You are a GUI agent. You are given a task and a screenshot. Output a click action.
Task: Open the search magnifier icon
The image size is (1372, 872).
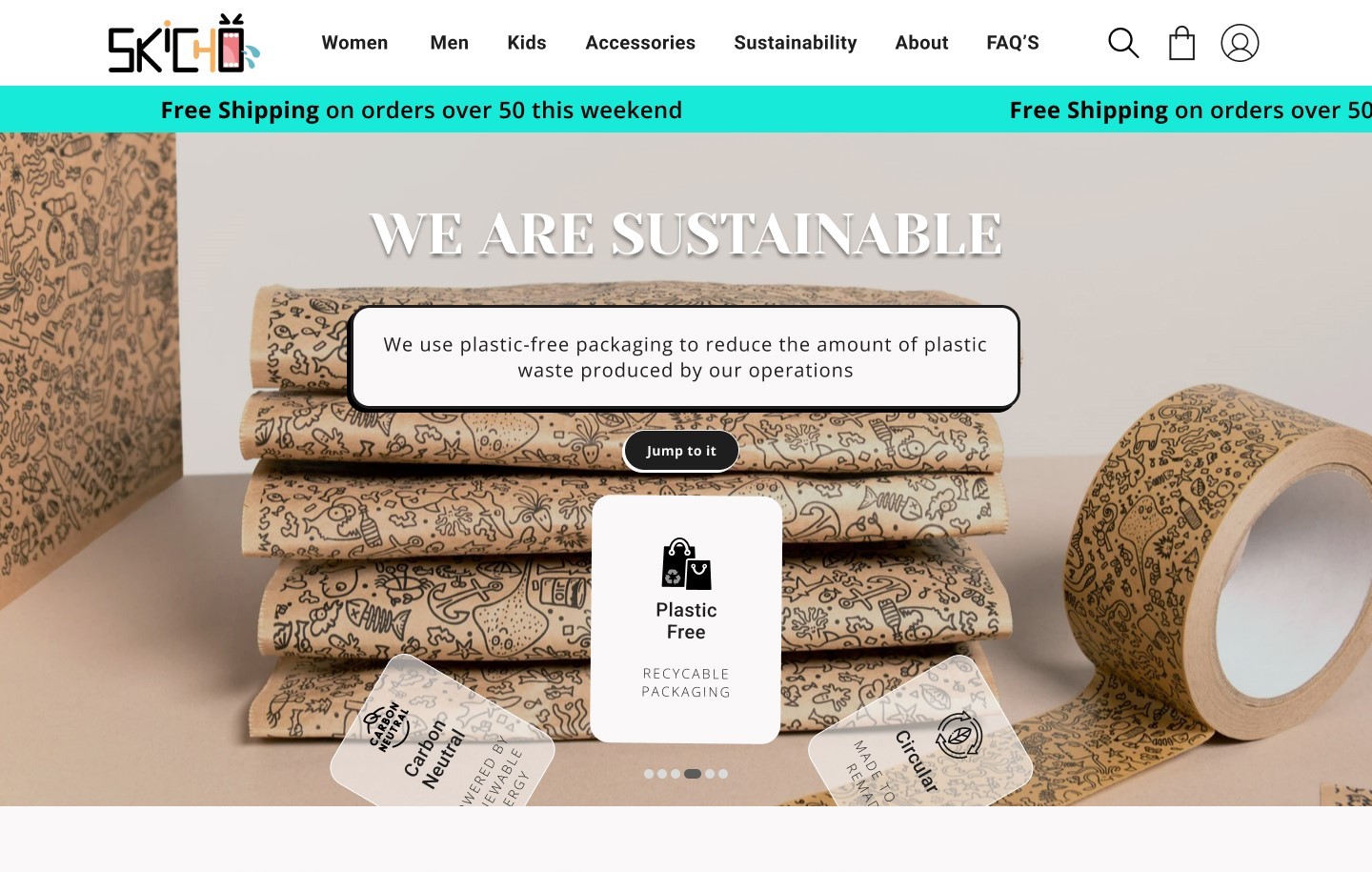tap(1123, 43)
